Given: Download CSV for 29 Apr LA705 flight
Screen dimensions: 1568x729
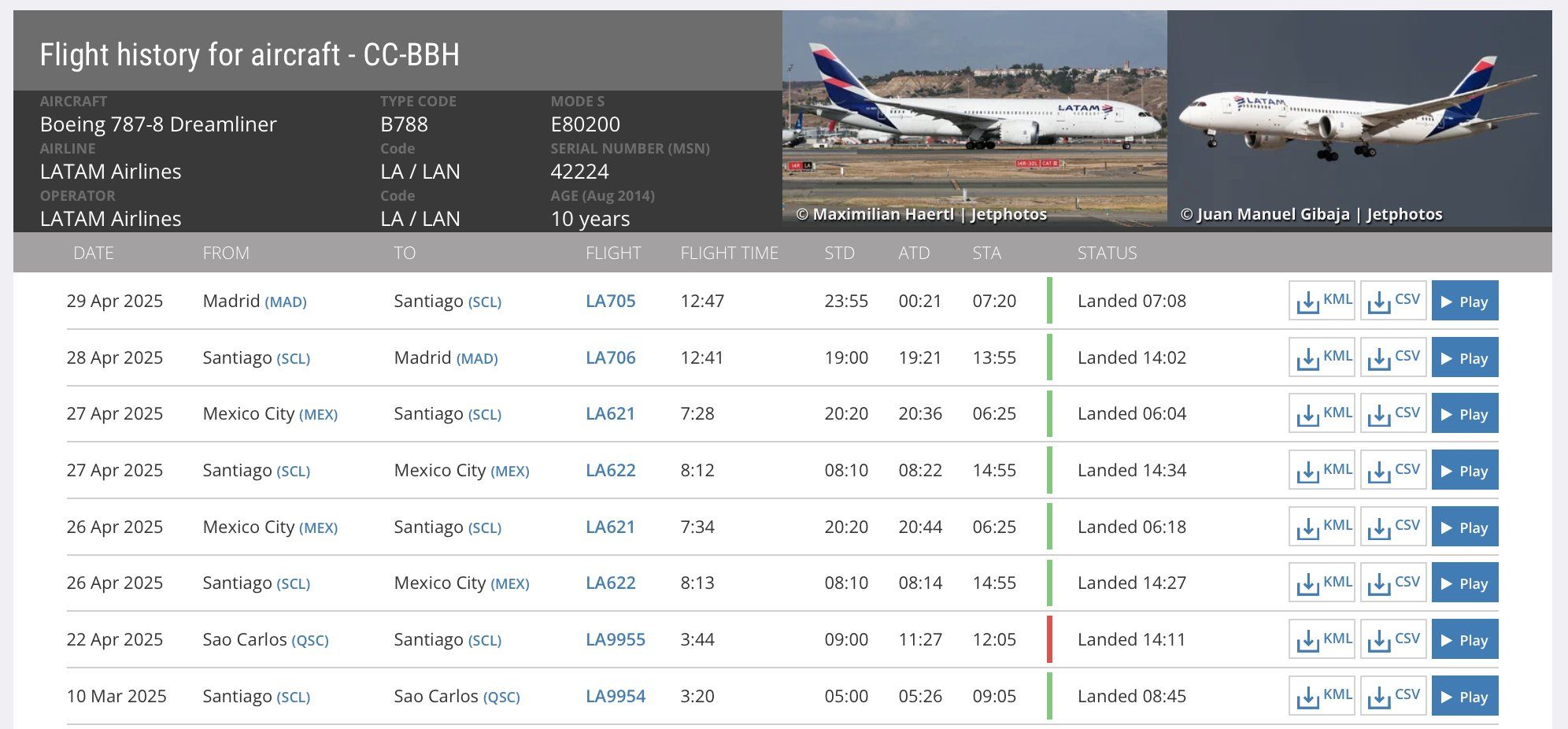Looking at the screenshot, I should point(1393,301).
